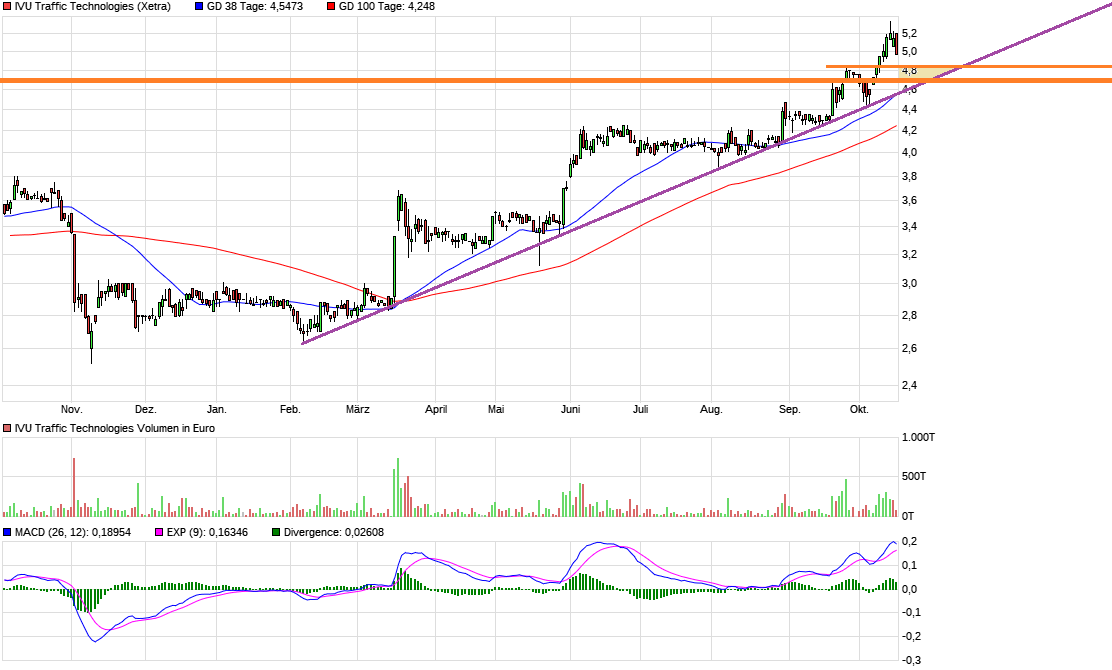Click the 2,6 price axis value

tap(909, 348)
